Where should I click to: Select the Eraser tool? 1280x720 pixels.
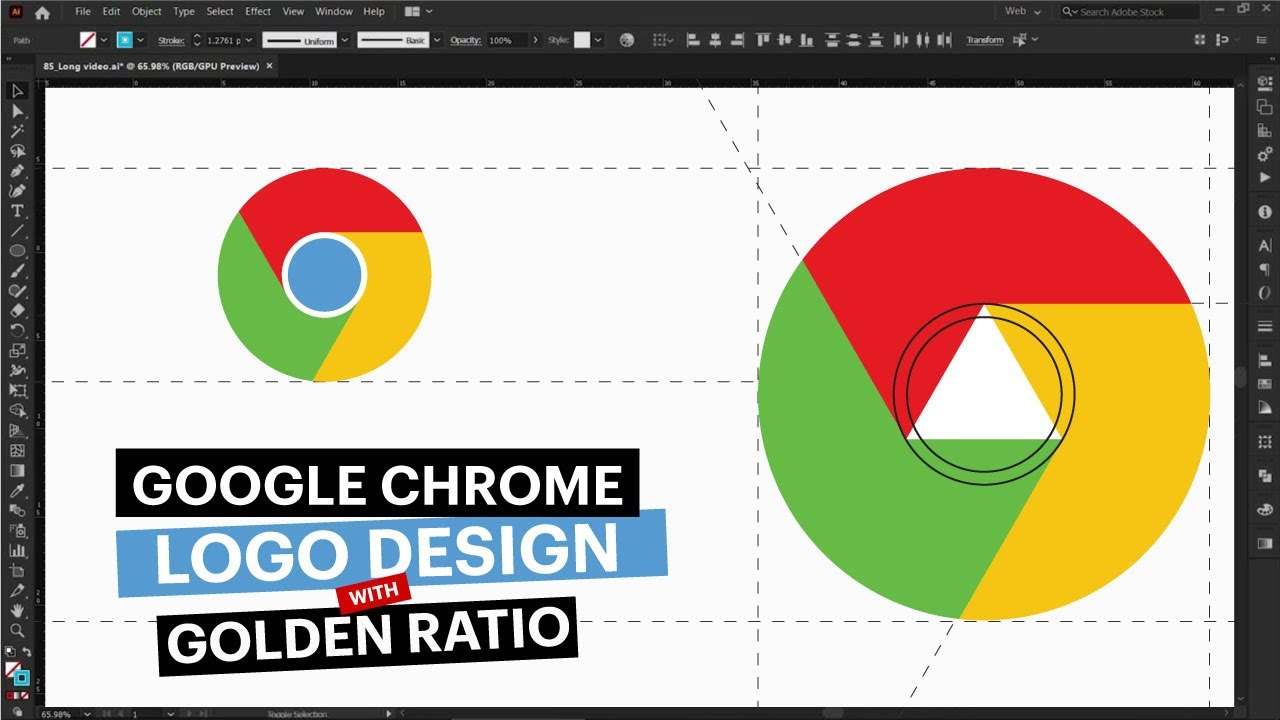point(17,311)
